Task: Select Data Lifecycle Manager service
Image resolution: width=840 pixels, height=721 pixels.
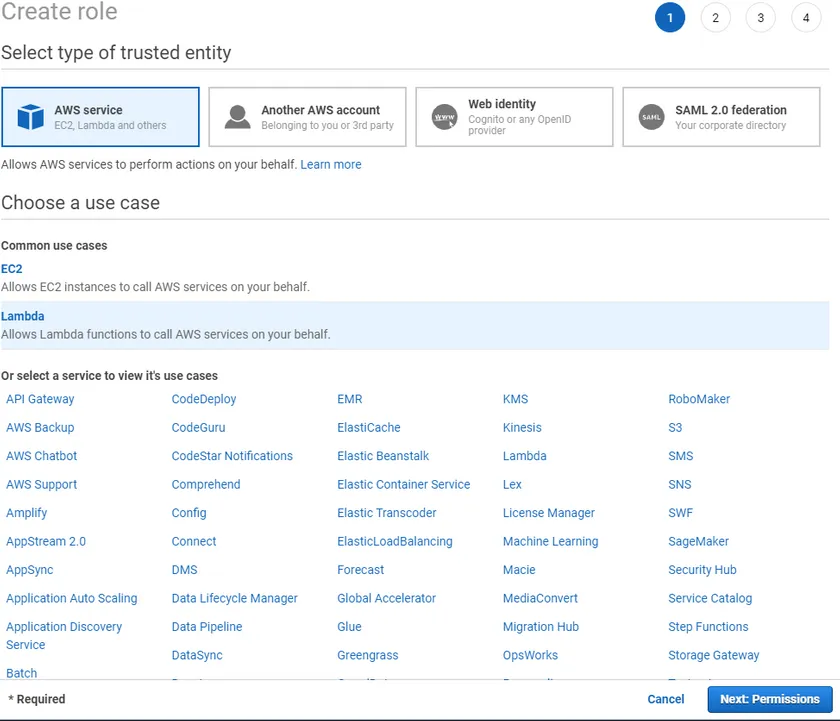Action: click(234, 598)
